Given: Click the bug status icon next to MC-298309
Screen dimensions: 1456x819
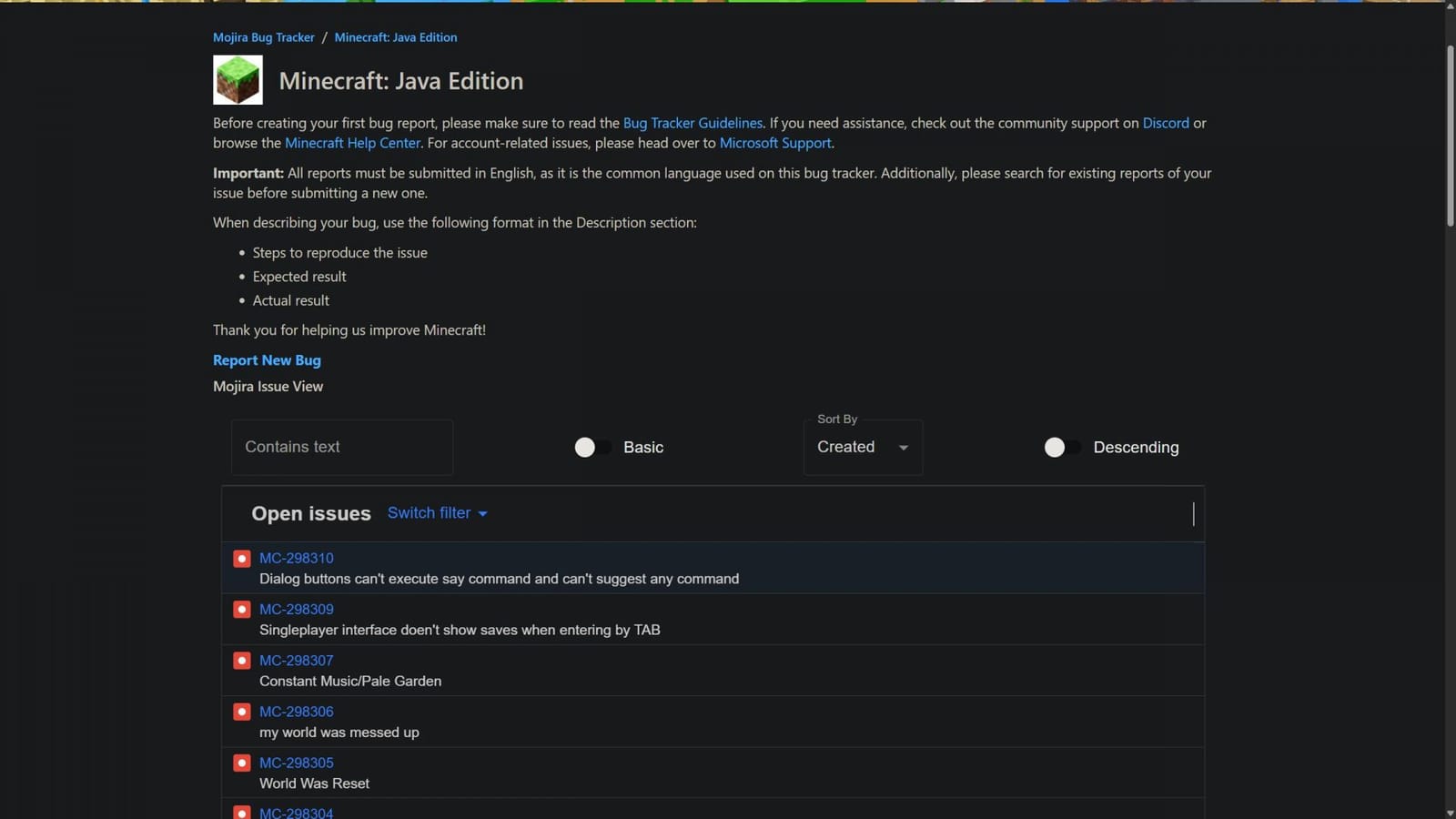Looking at the screenshot, I should [241, 609].
